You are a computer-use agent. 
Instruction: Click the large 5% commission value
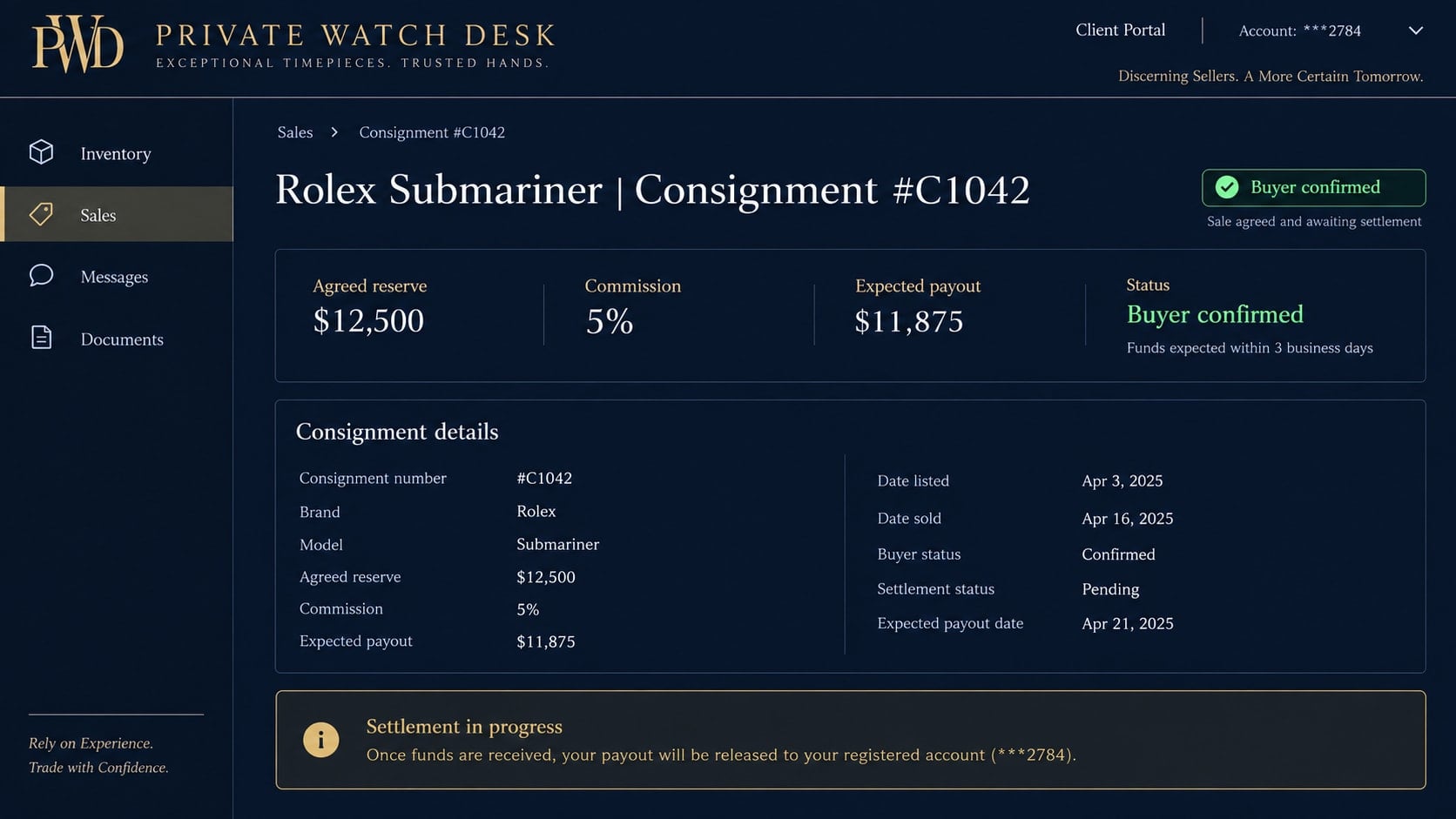(610, 322)
